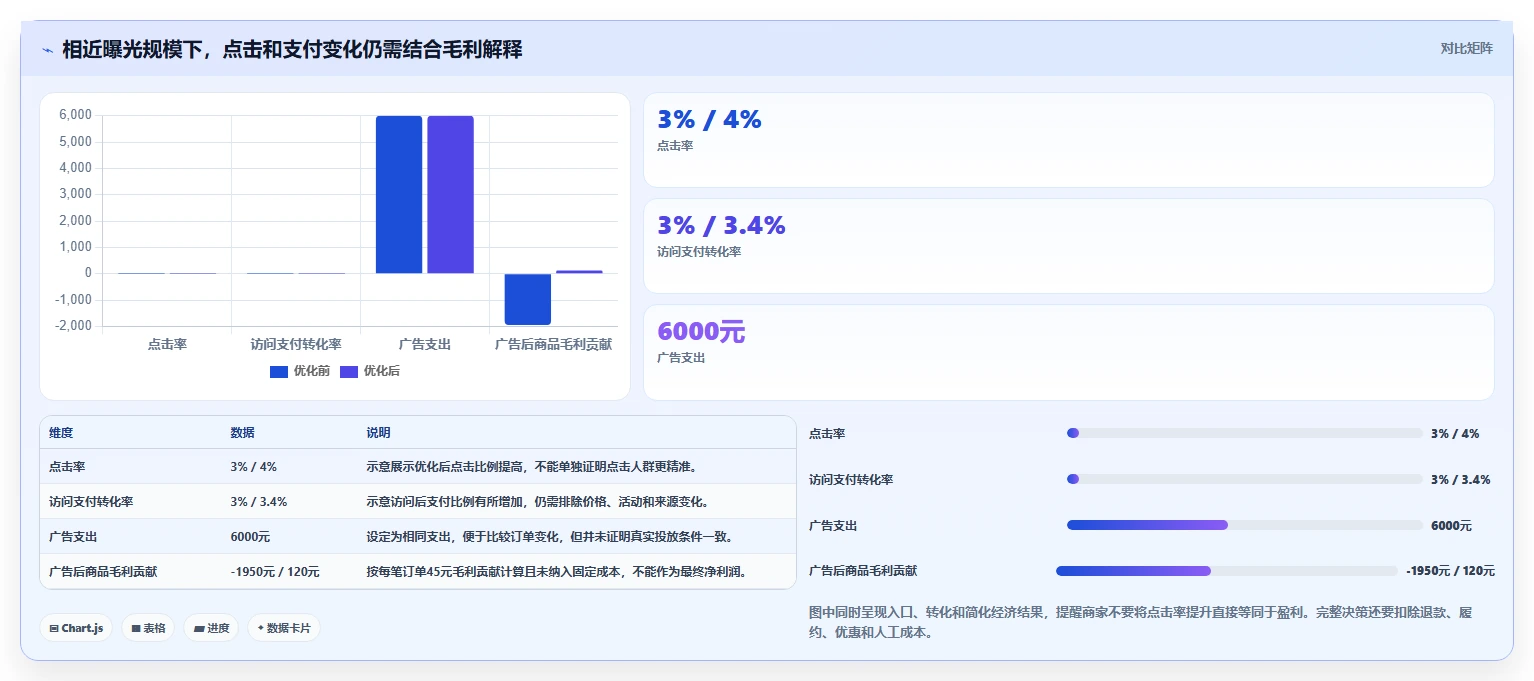
Task: Toggle the 优化前 legend item in the chart
Action: (300, 371)
